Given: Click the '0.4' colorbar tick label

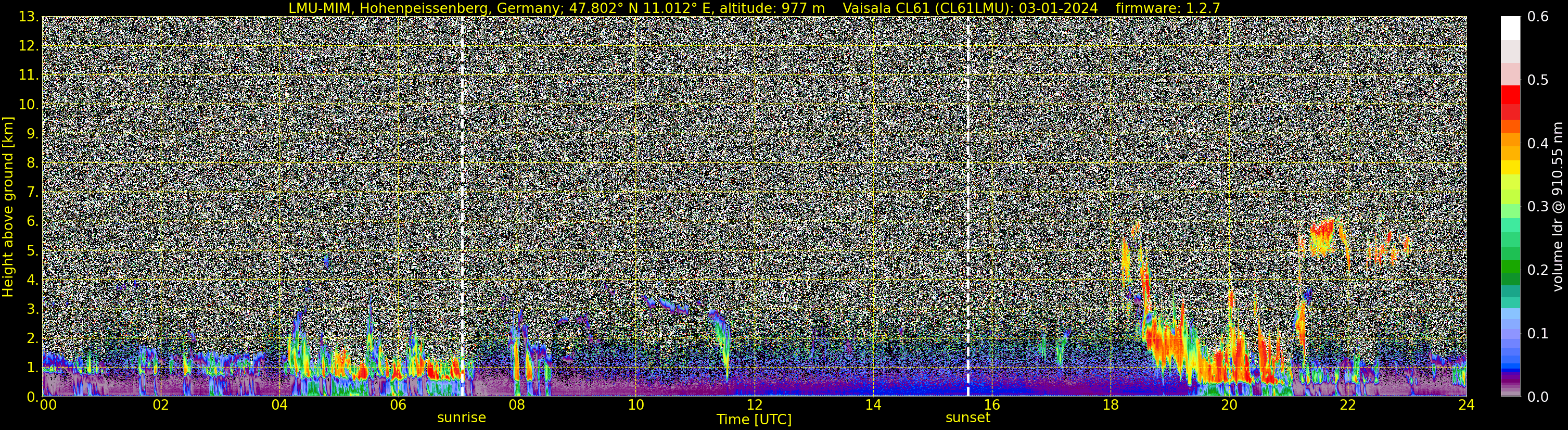Looking at the screenshot, I should 1538,144.
